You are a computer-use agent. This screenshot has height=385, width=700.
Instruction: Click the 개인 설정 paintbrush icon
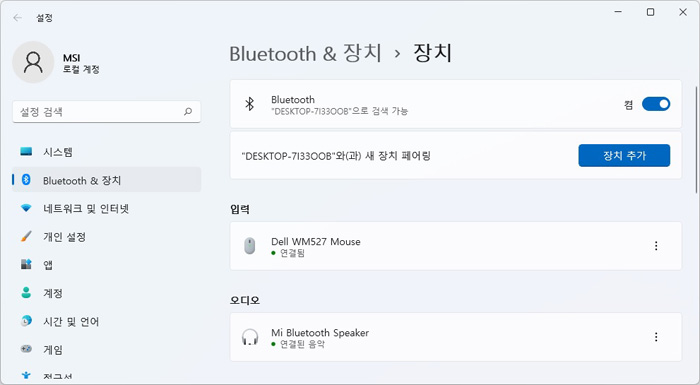click(26, 237)
